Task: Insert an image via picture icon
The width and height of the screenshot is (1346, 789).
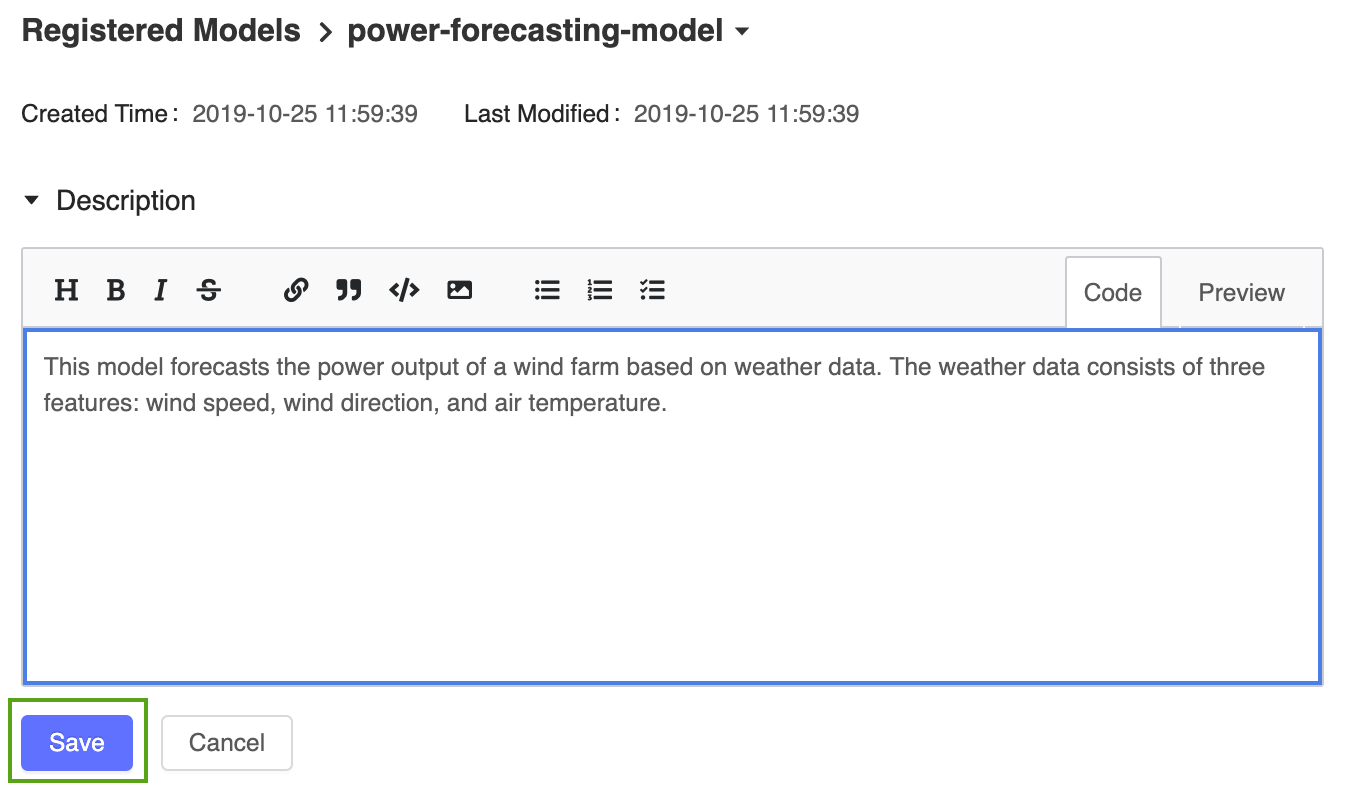Action: click(x=459, y=291)
